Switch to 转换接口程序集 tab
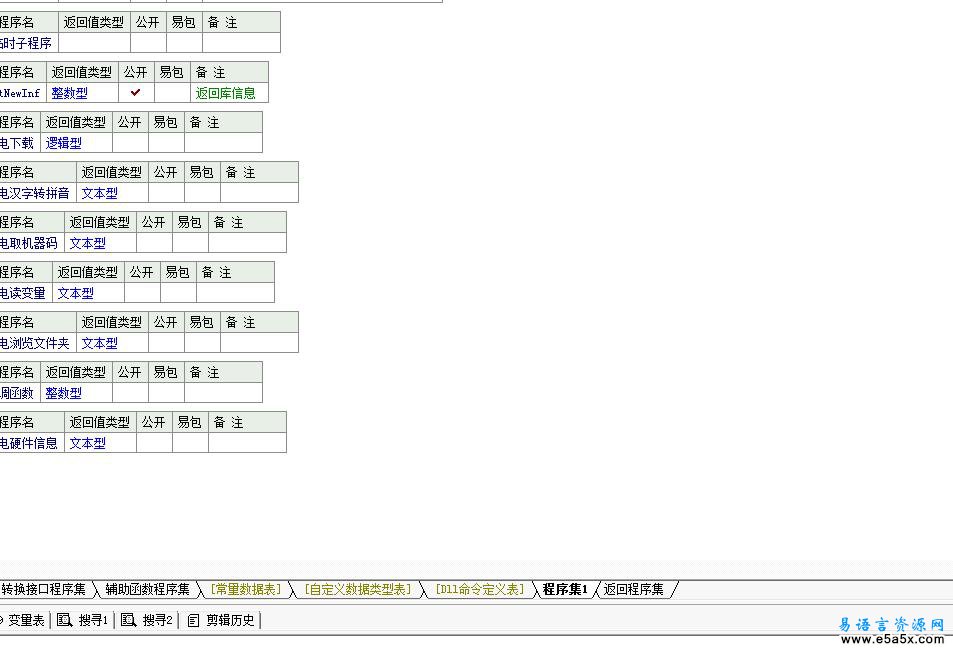 click(44, 589)
